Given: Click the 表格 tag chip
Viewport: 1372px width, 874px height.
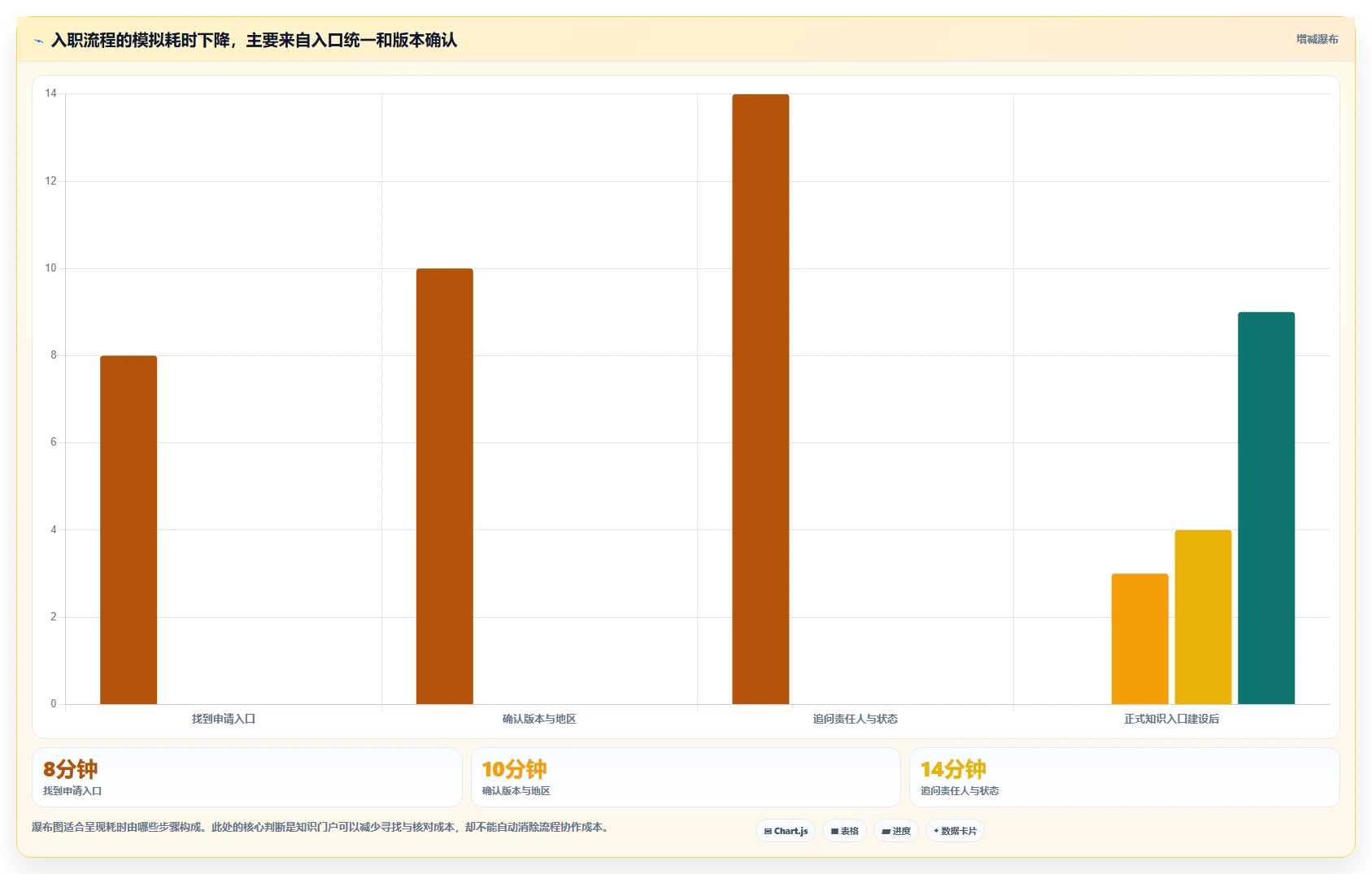Looking at the screenshot, I should pos(844,831).
